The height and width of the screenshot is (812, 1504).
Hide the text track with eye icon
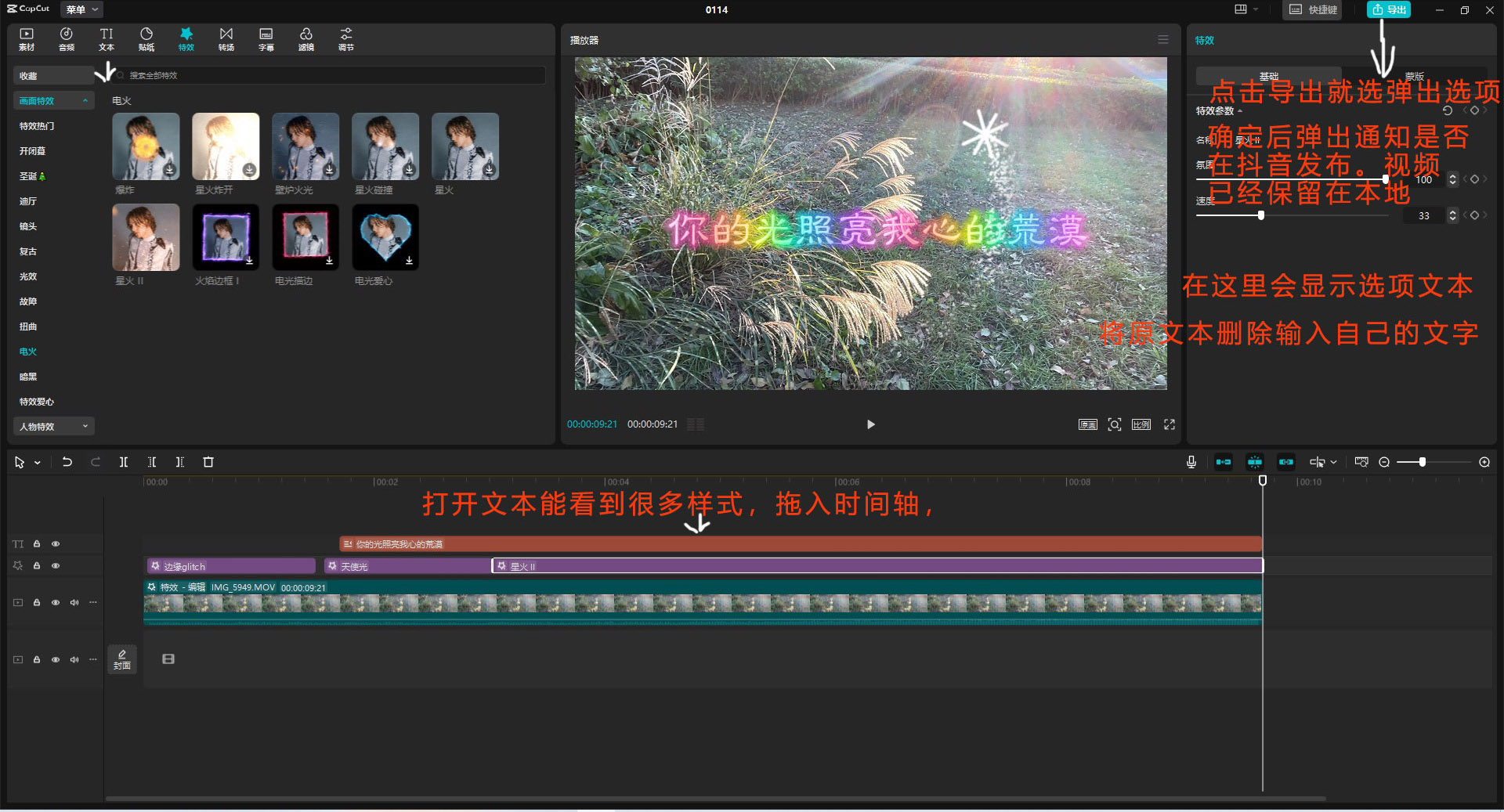click(56, 543)
